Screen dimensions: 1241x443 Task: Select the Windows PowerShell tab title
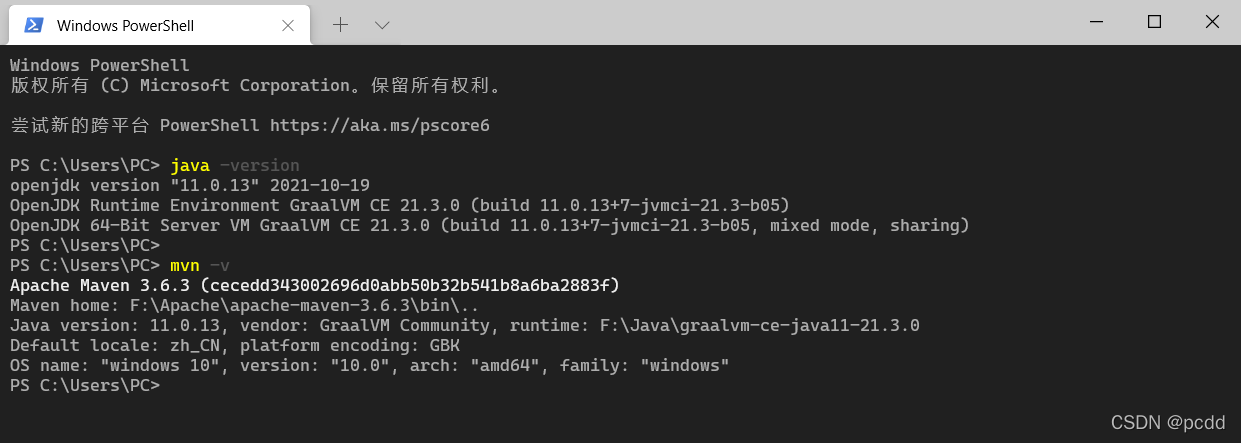click(x=125, y=25)
